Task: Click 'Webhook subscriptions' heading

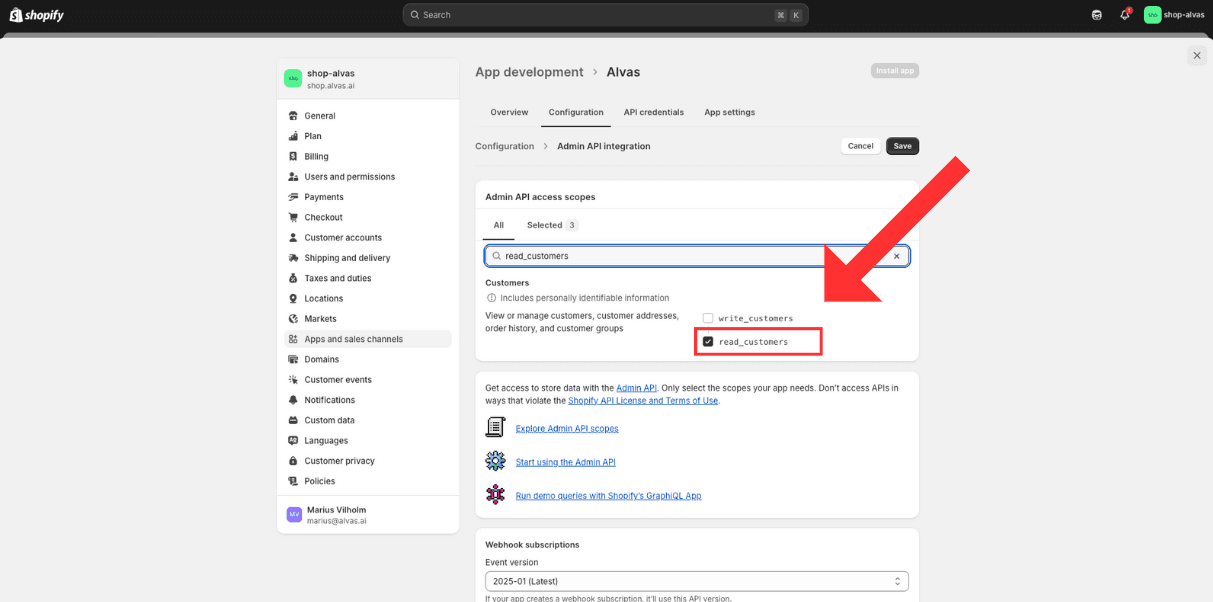Action: click(x=532, y=545)
